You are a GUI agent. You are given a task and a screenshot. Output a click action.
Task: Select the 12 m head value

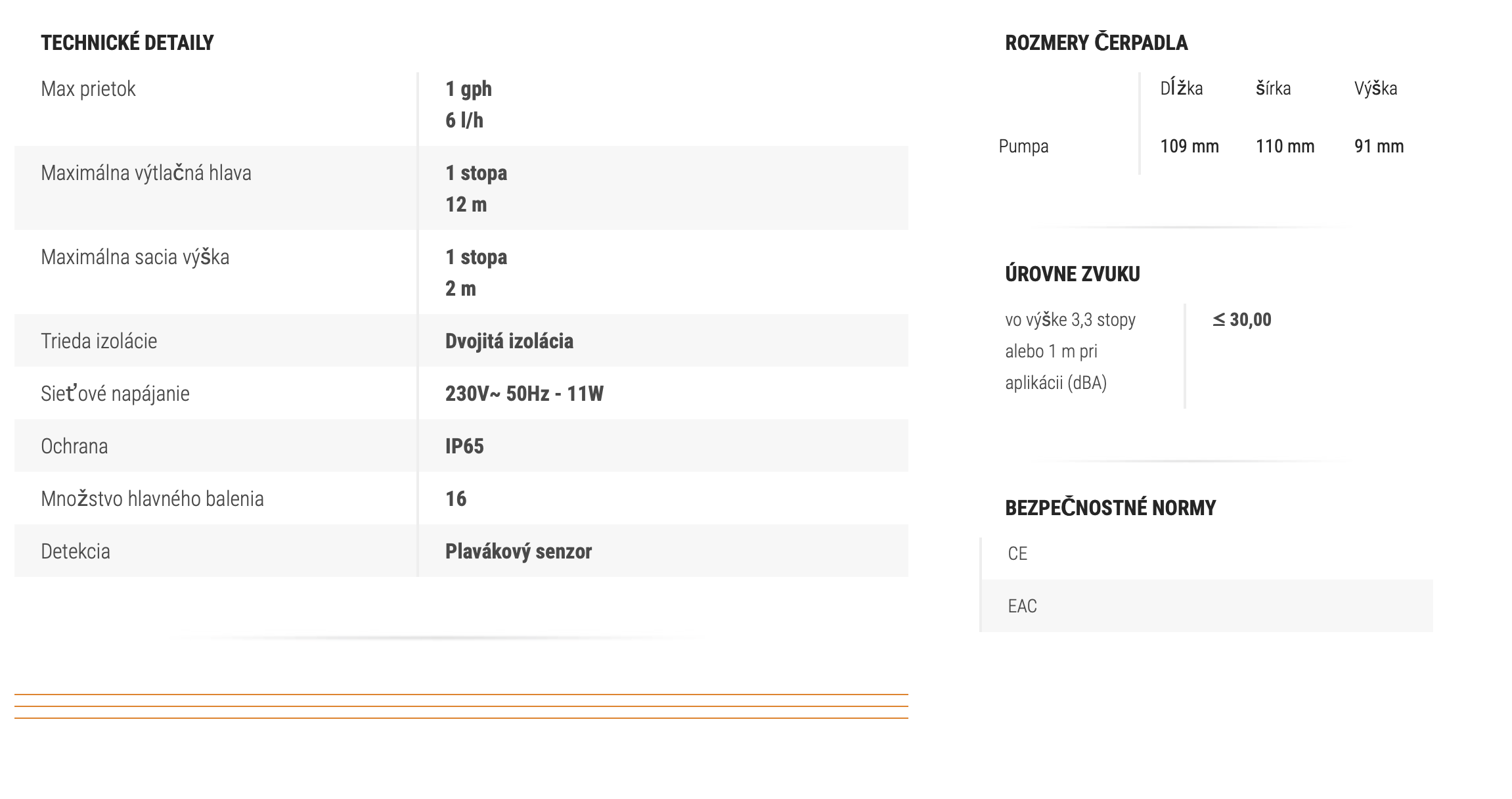[466, 204]
